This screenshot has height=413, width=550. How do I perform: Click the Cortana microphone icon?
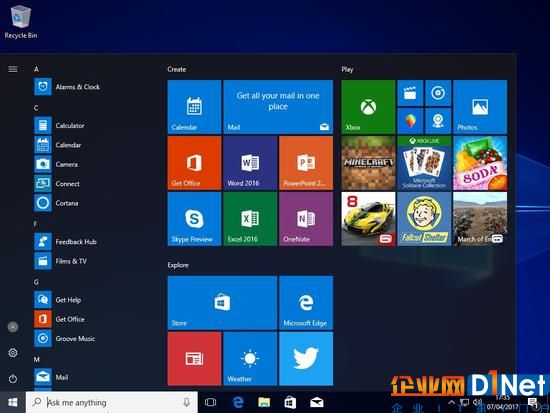187,402
